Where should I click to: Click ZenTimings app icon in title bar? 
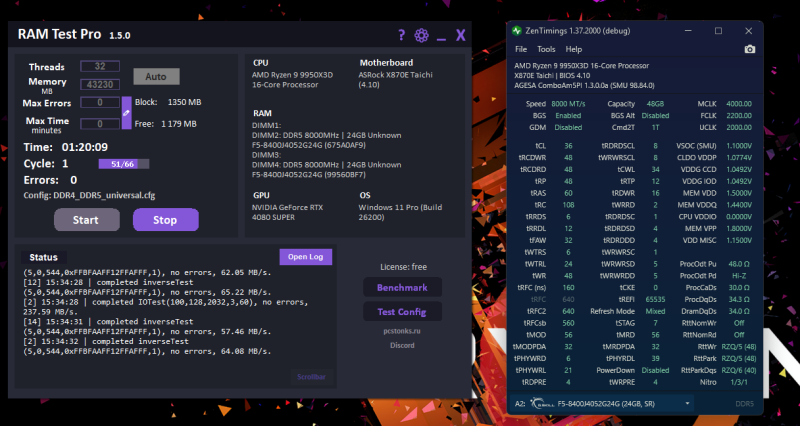click(x=517, y=31)
